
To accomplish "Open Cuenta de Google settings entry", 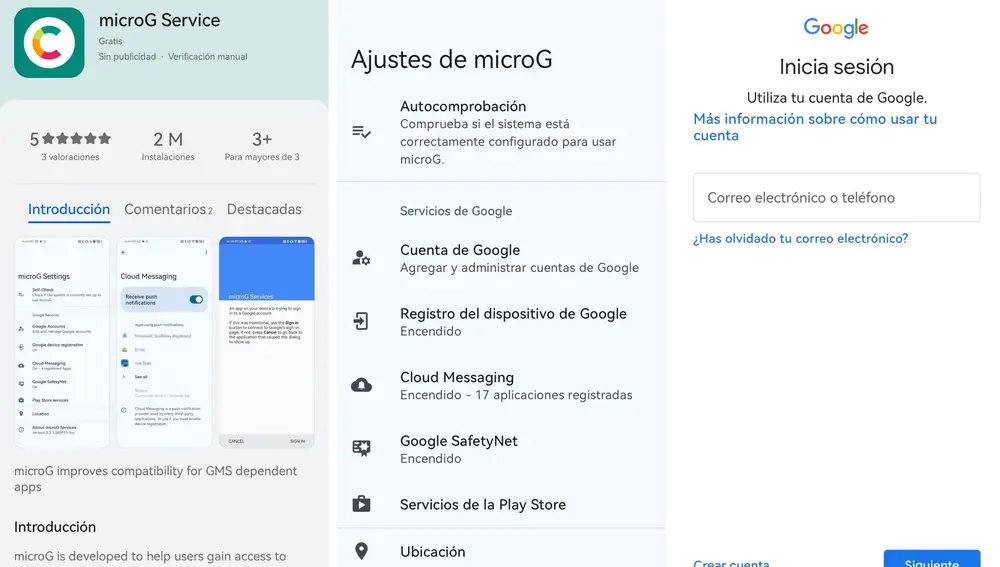I will coord(501,258).
